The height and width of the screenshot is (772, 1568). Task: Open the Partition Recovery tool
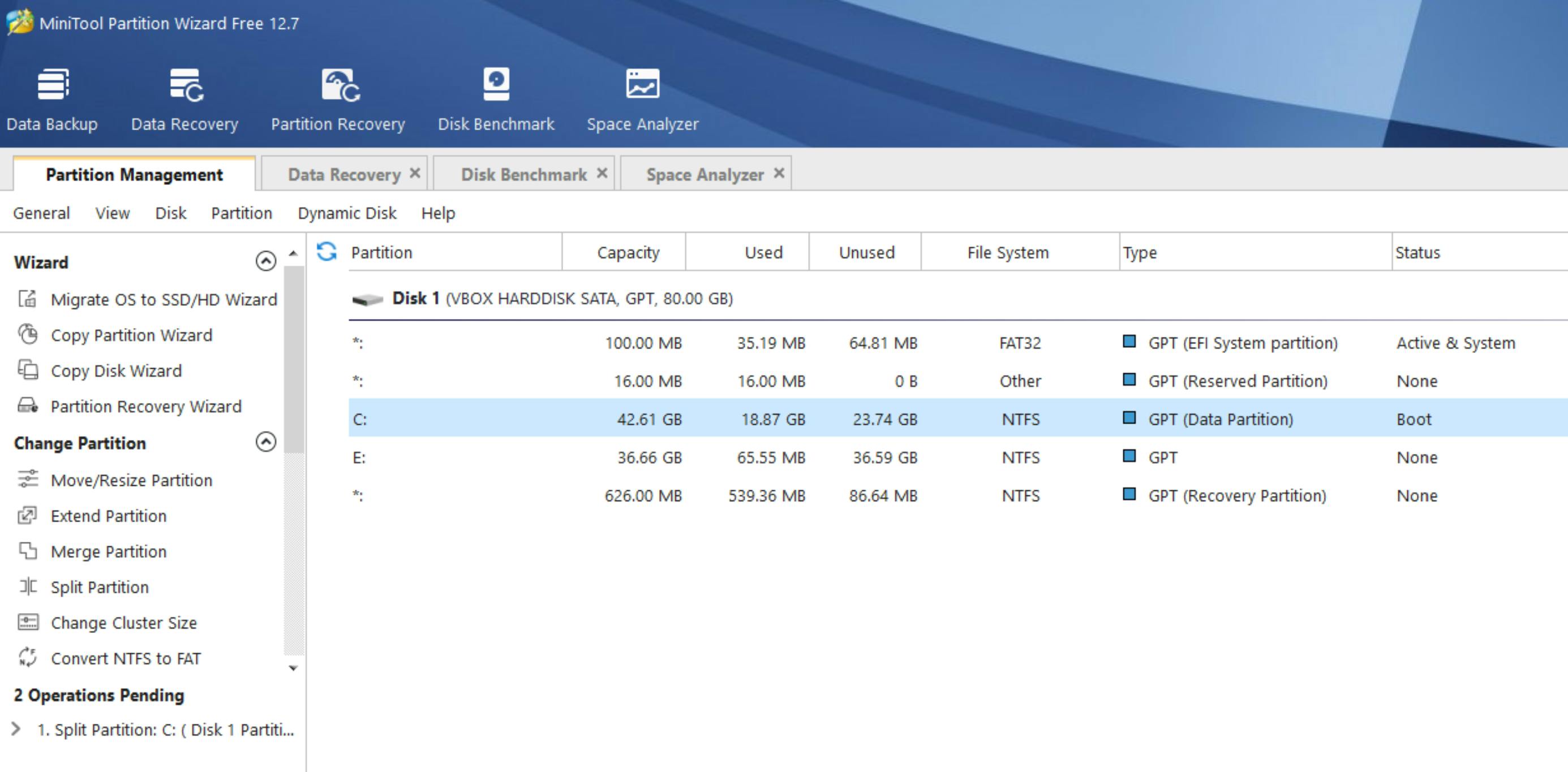coord(338,99)
